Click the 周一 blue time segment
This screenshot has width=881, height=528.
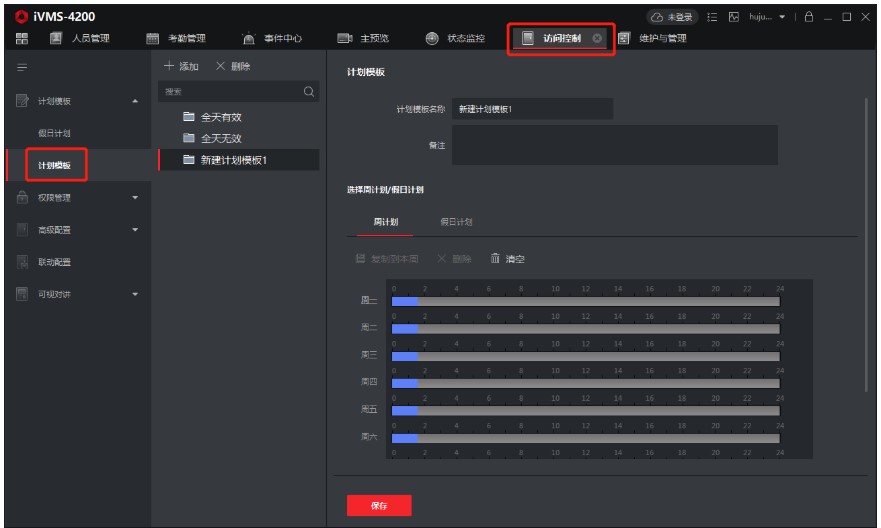405,302
